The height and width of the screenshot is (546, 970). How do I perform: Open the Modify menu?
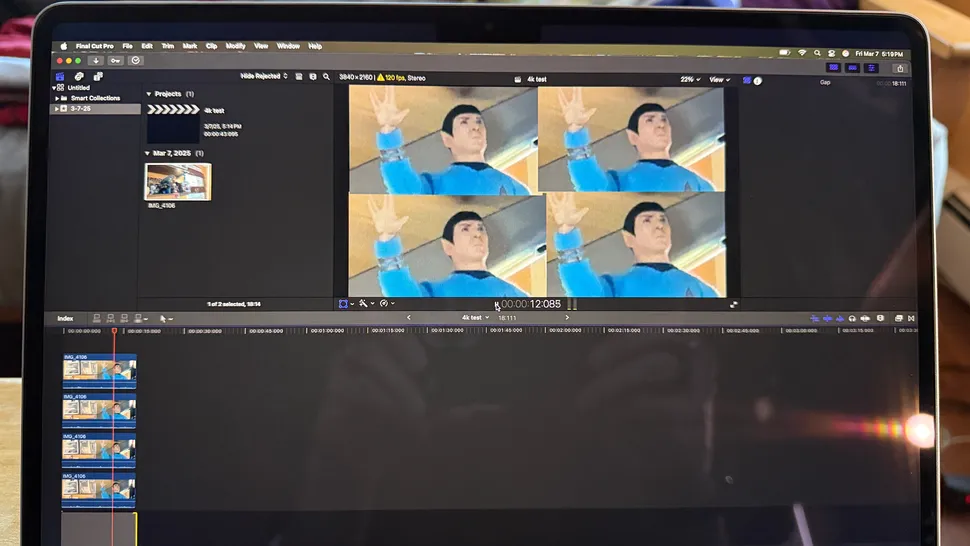(x=235, y=46)
